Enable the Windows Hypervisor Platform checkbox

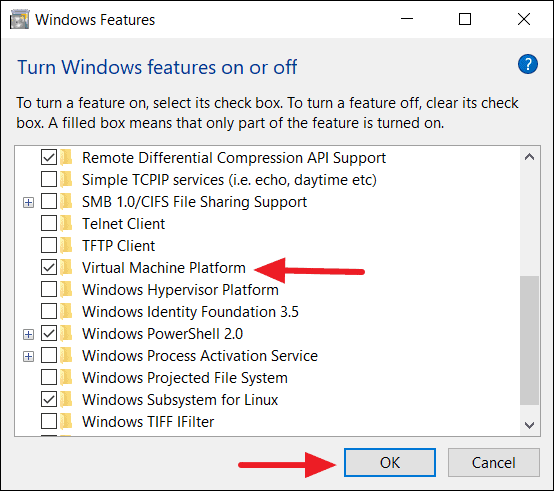click(49, 289)
